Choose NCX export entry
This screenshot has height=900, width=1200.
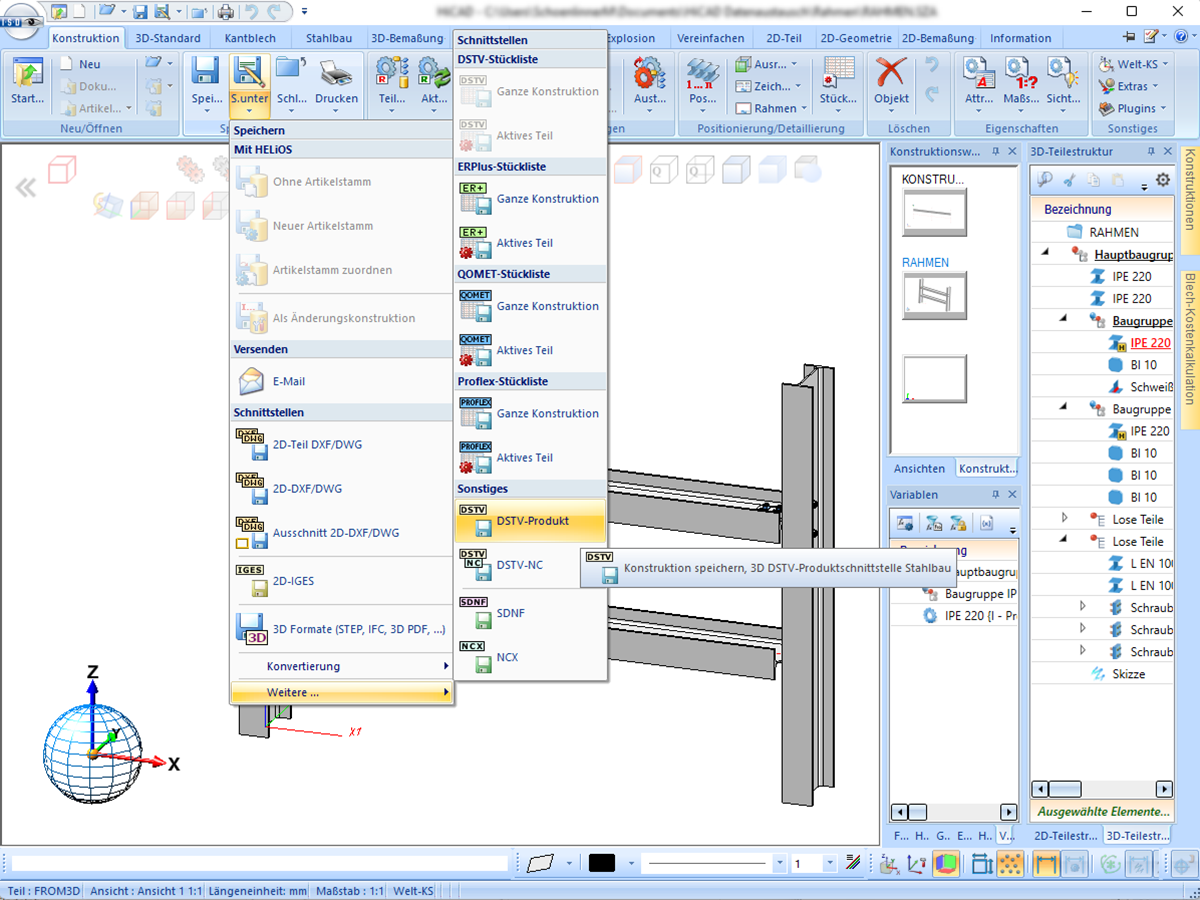click(531, 657)
